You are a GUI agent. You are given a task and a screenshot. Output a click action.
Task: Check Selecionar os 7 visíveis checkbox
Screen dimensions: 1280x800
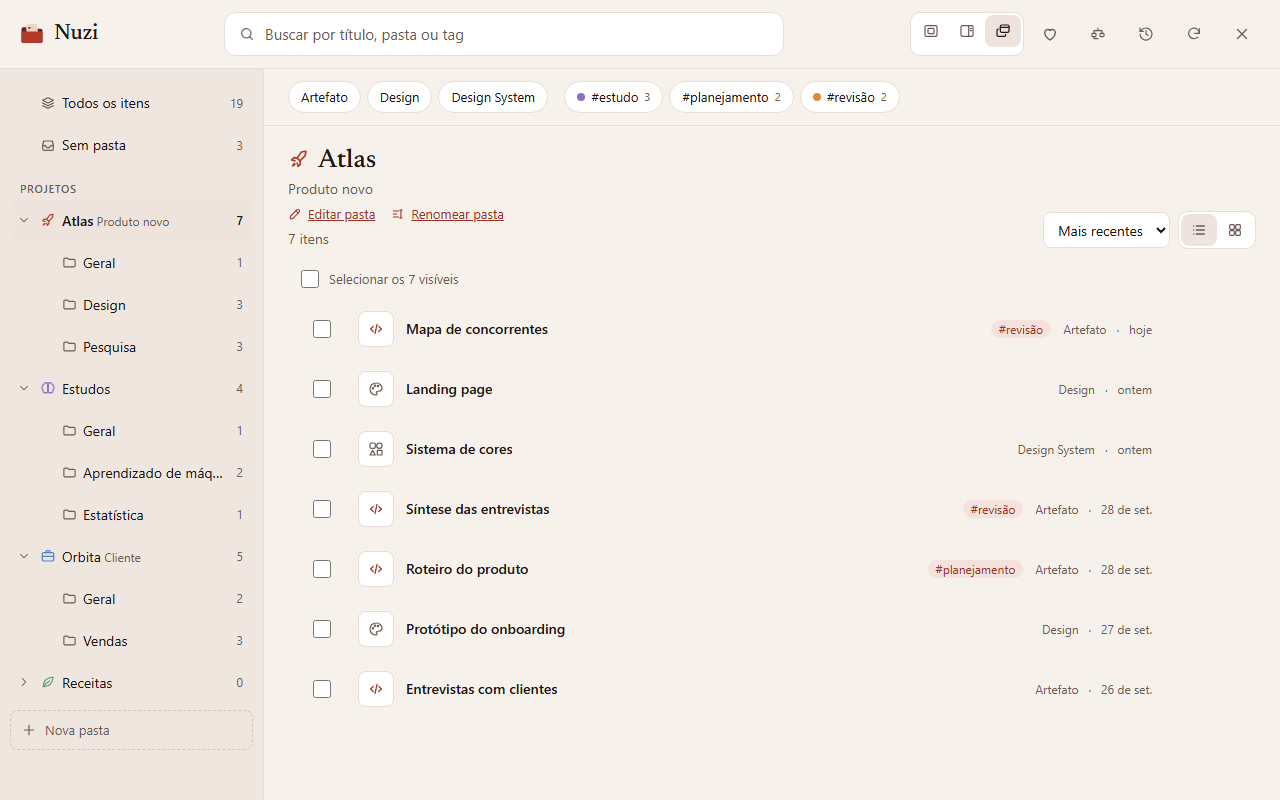click(310, 279)
